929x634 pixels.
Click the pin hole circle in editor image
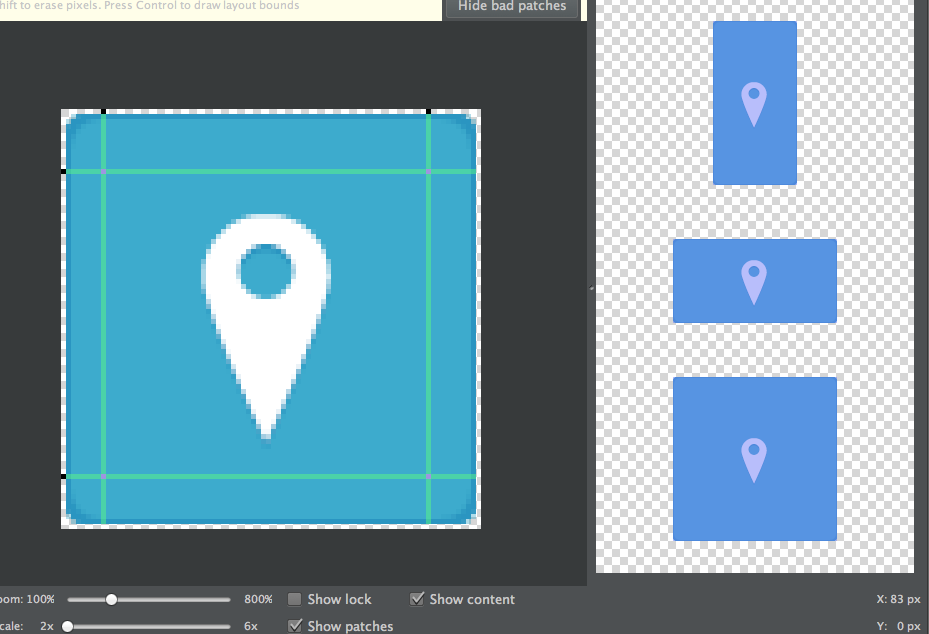click(x=266, y=271)
